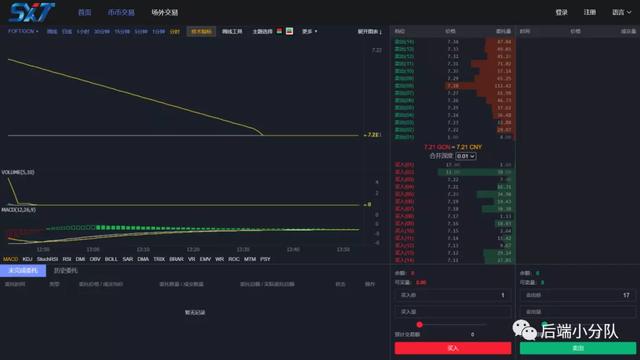Click the SXT logo
The image size is (640, 360).
(x=32, y=12)
